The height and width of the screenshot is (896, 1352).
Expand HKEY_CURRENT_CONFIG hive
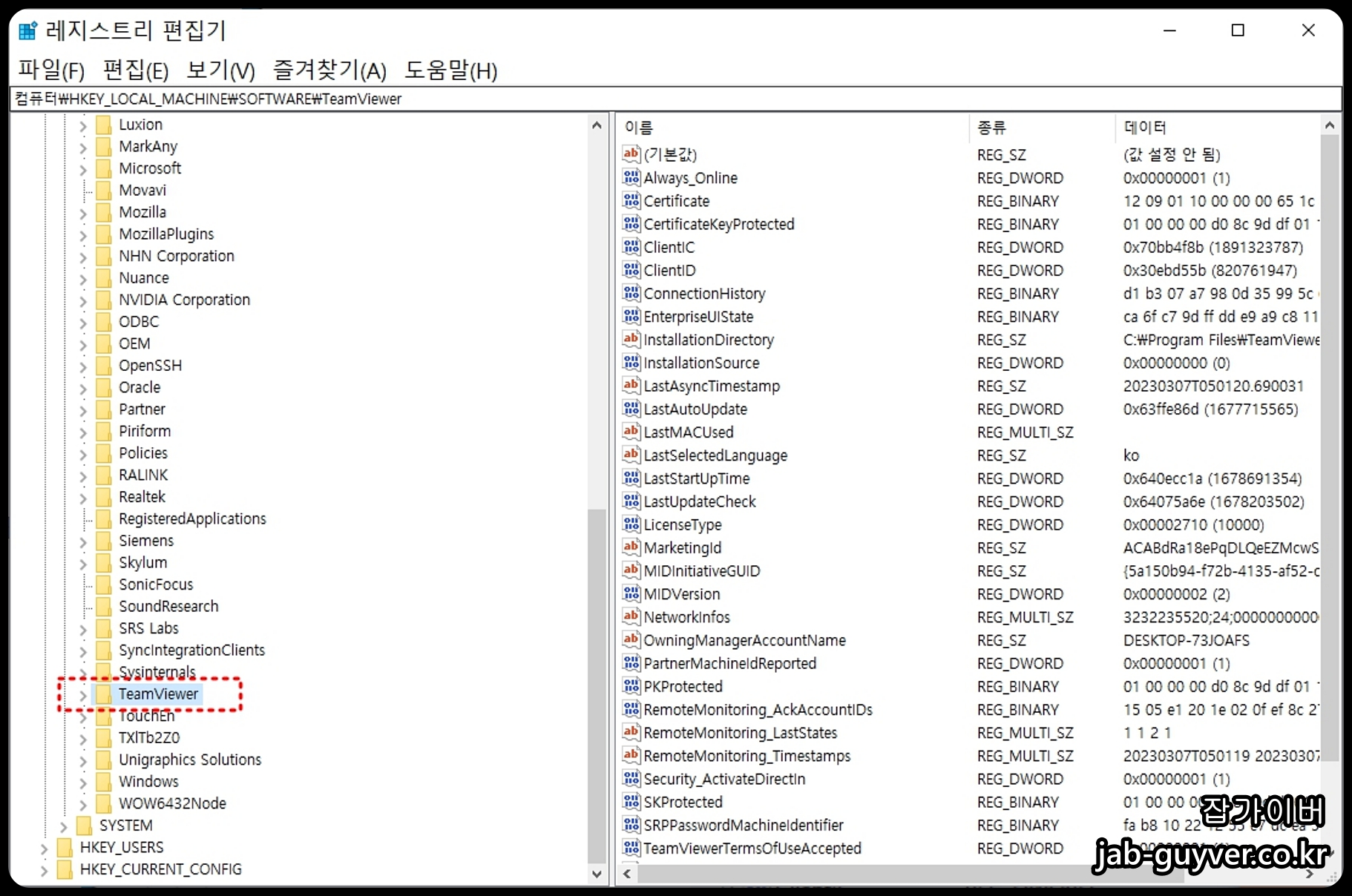click(45, 870)
